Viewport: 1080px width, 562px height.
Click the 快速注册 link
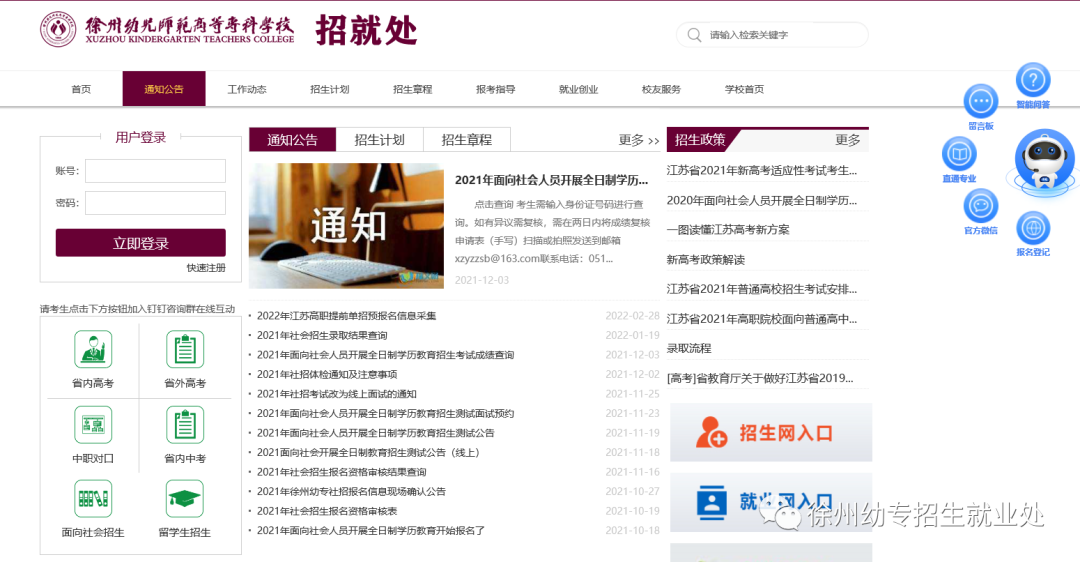click(x=206, y=268)
